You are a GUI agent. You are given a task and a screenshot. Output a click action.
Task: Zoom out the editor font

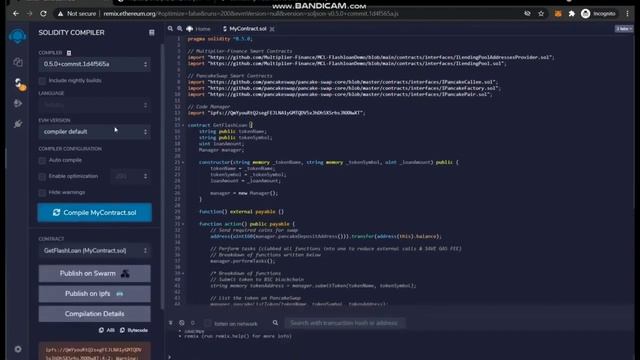[170, 29]
